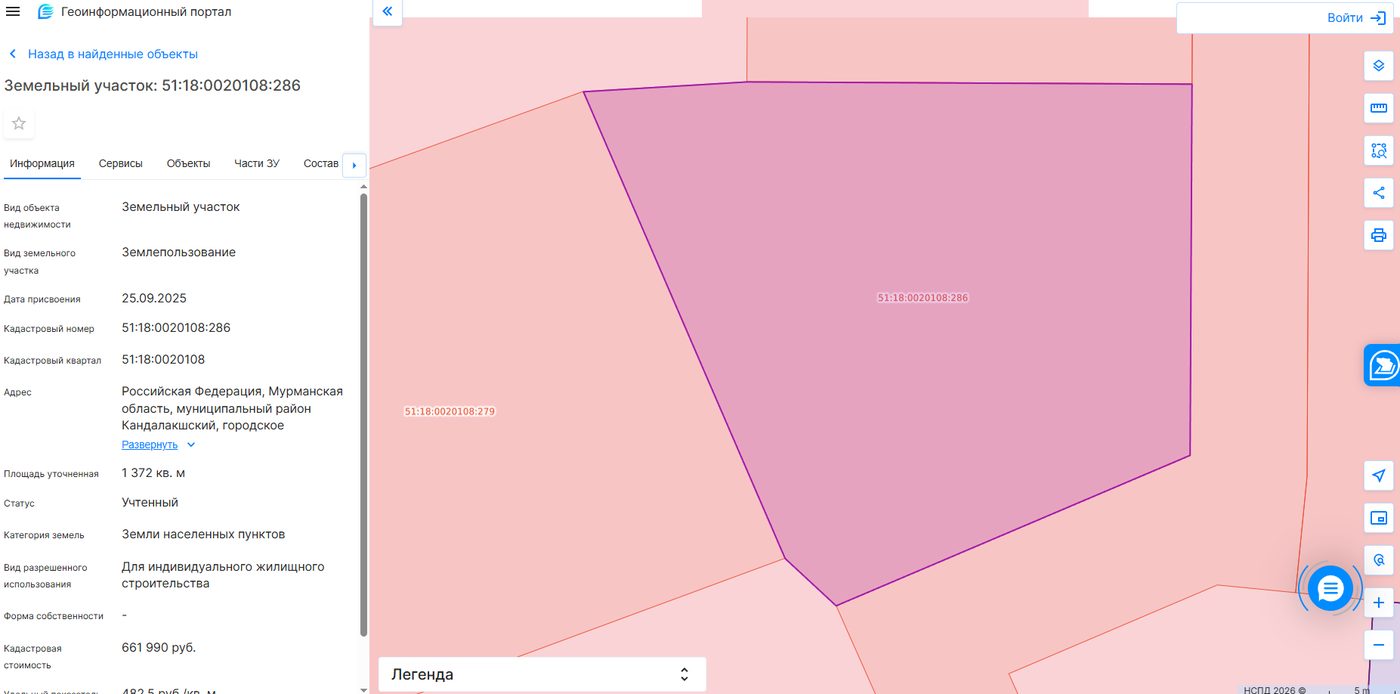Click the info panel vertical scrollbar
1400x694 pixels.
364,414
